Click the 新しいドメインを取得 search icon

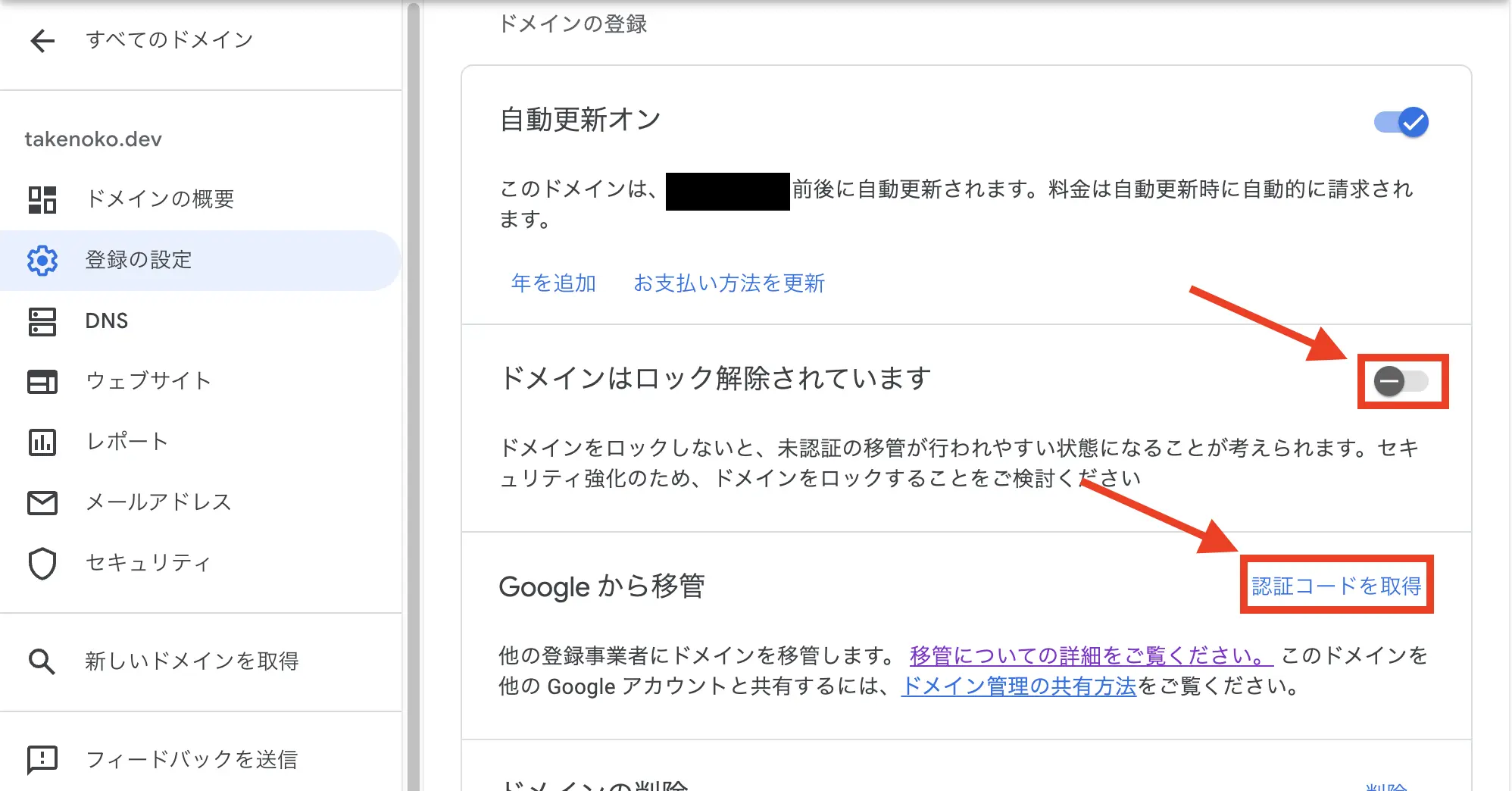click(43, 661)
